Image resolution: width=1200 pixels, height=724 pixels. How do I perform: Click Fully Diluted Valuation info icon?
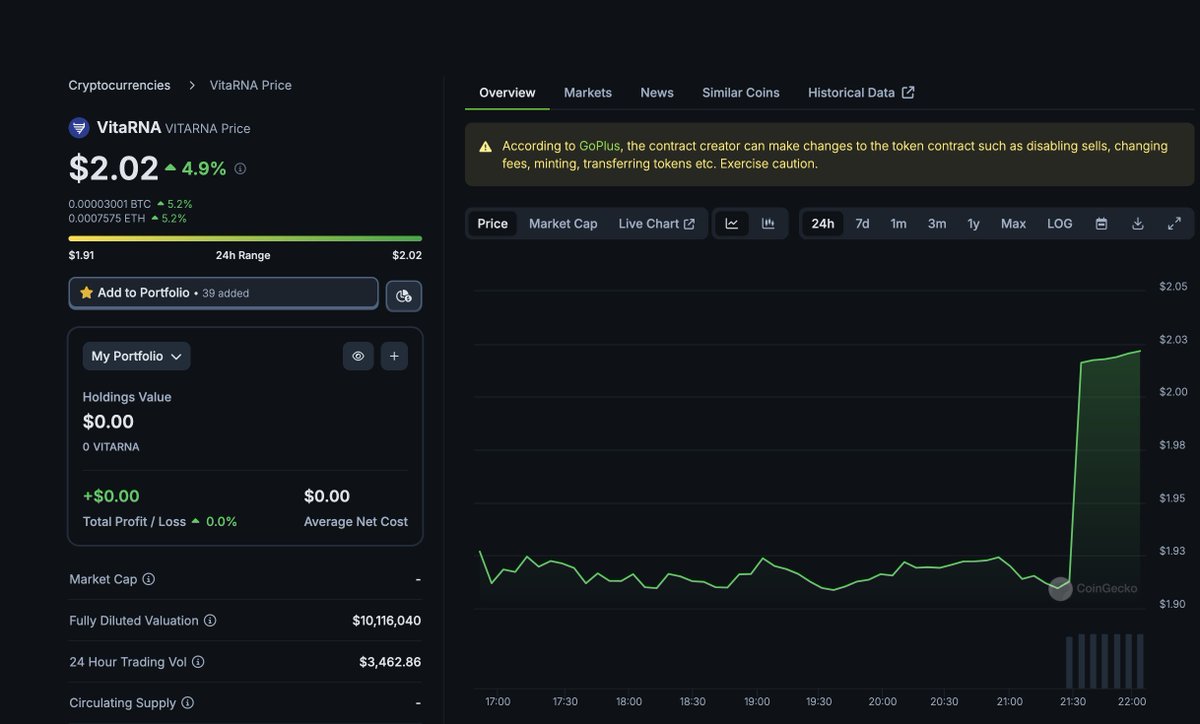pyautogui.click(x=210, y=621)
